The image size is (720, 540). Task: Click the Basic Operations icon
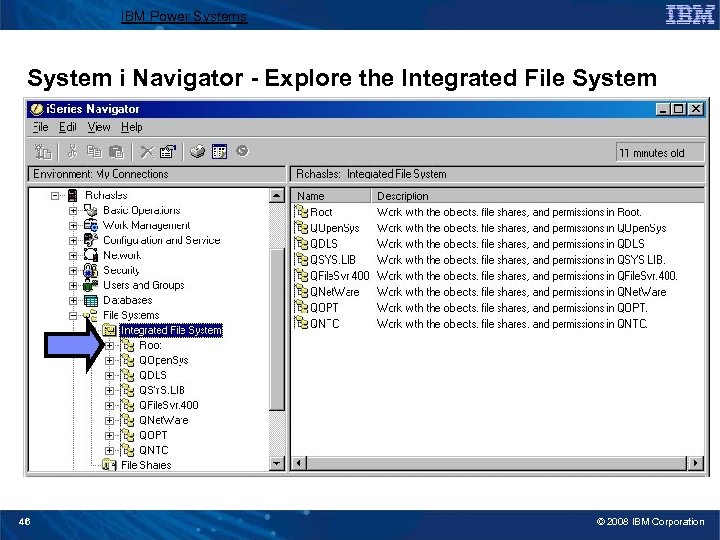click(91, 210)
